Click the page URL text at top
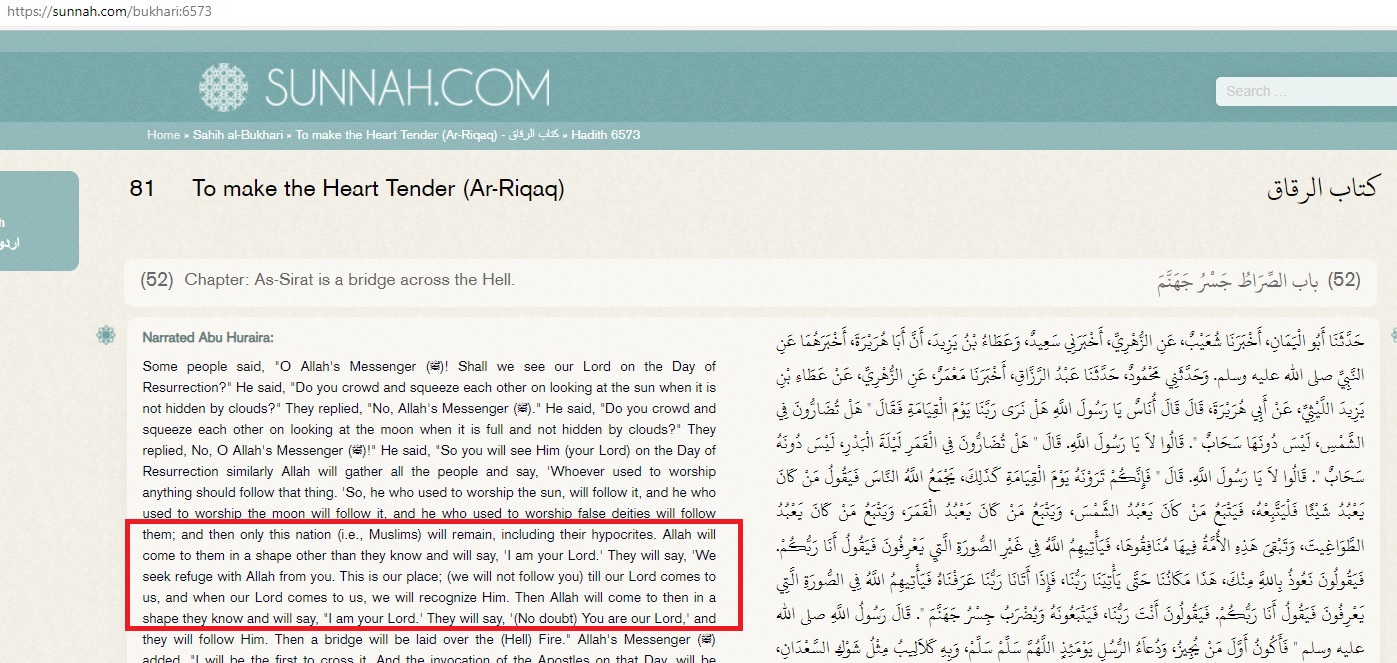This screenshot has width=1397, height=663. click(x=106, y=12)
